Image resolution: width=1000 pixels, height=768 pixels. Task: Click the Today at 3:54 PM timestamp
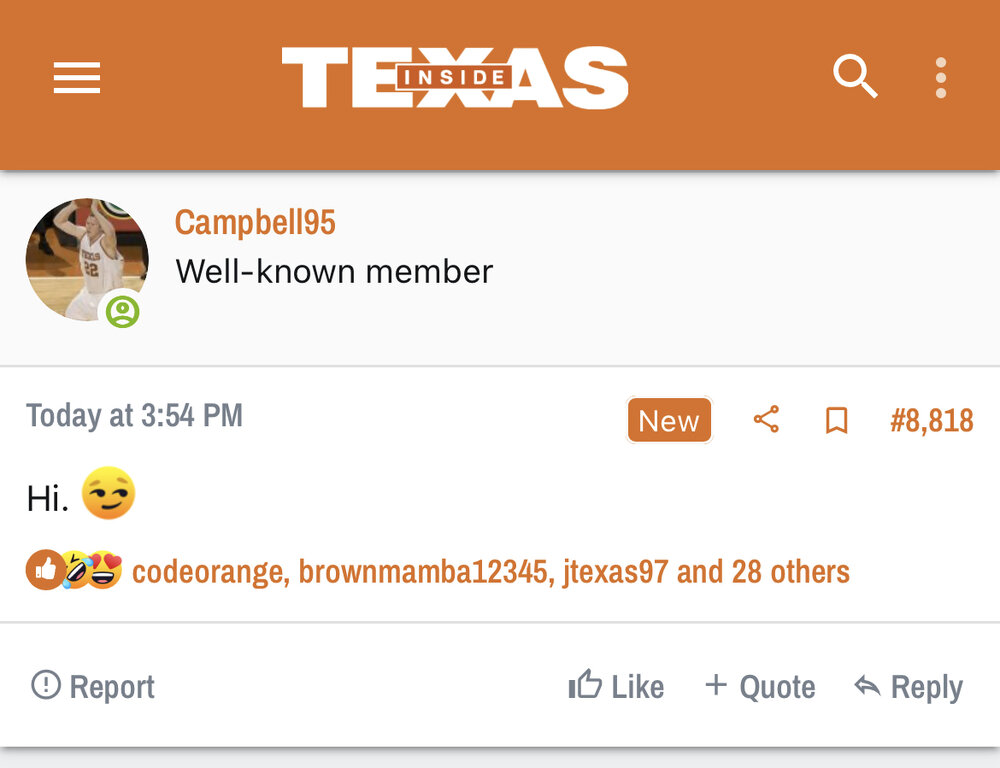[134, 416]
